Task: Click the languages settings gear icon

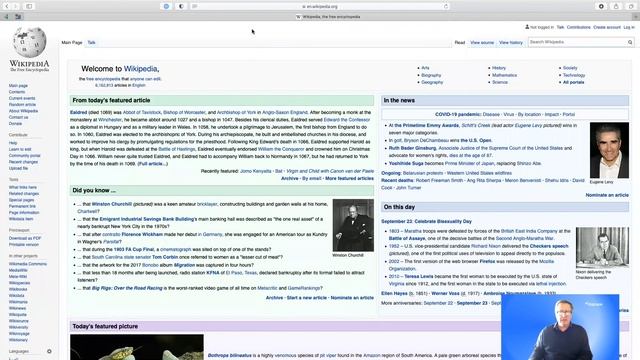Action: click(49, 351)
